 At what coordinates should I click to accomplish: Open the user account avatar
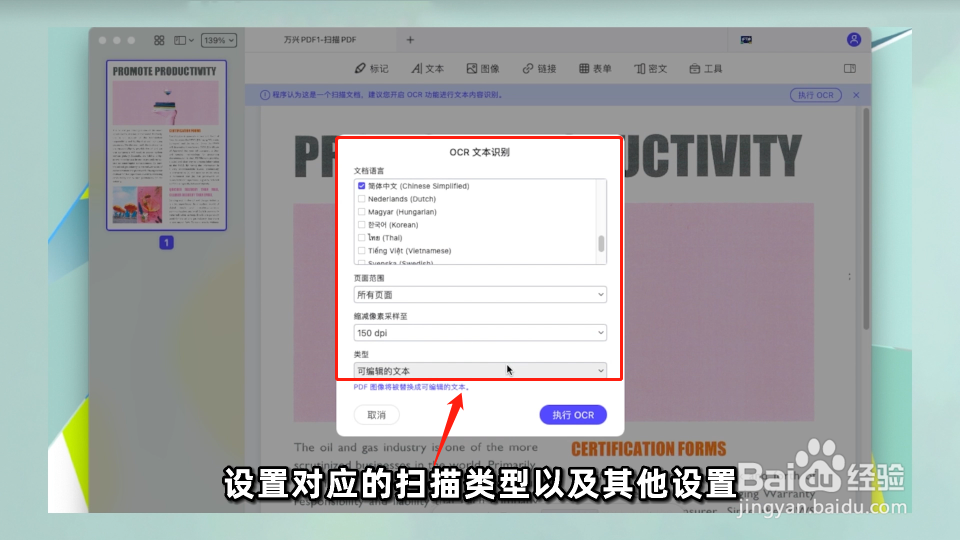853,40
